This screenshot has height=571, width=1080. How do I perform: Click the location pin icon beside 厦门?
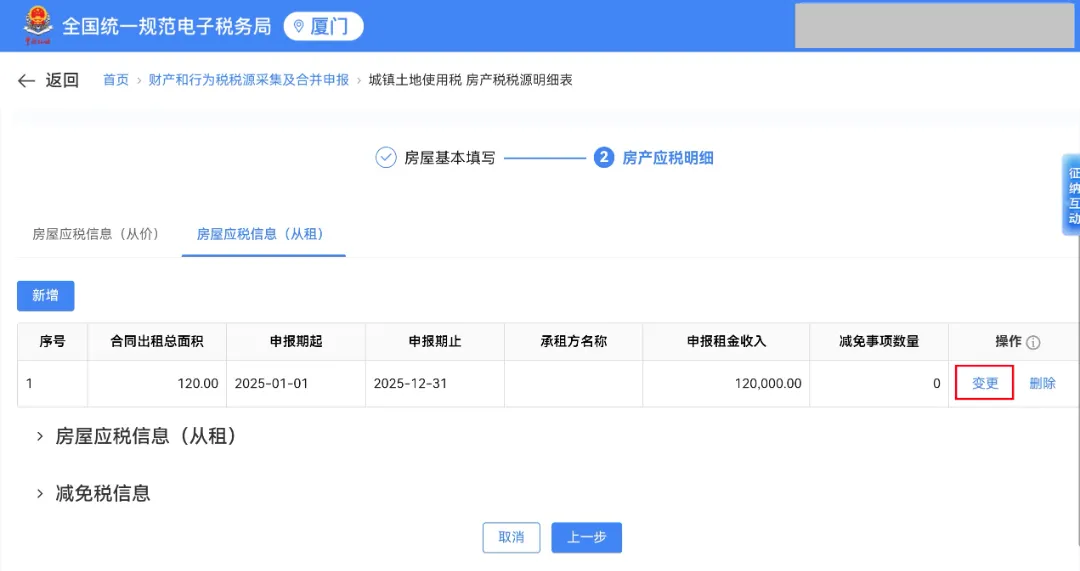(x=298, y=27)
